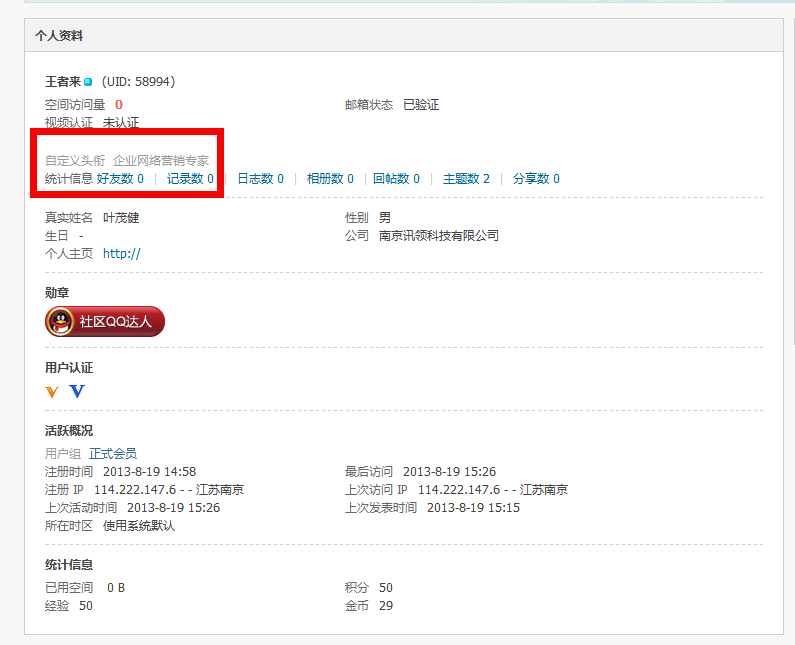
Task: Click the 所在时区 value 使用系统默认
Action: tap(139, 526)
